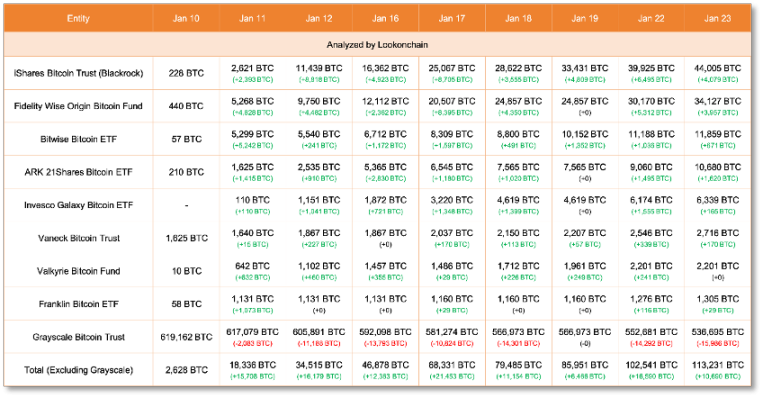The width and height of the screenshot is (763, 398).
Task: Select the 536,695 BTC Grayscale cell
Action: (717, 332)
